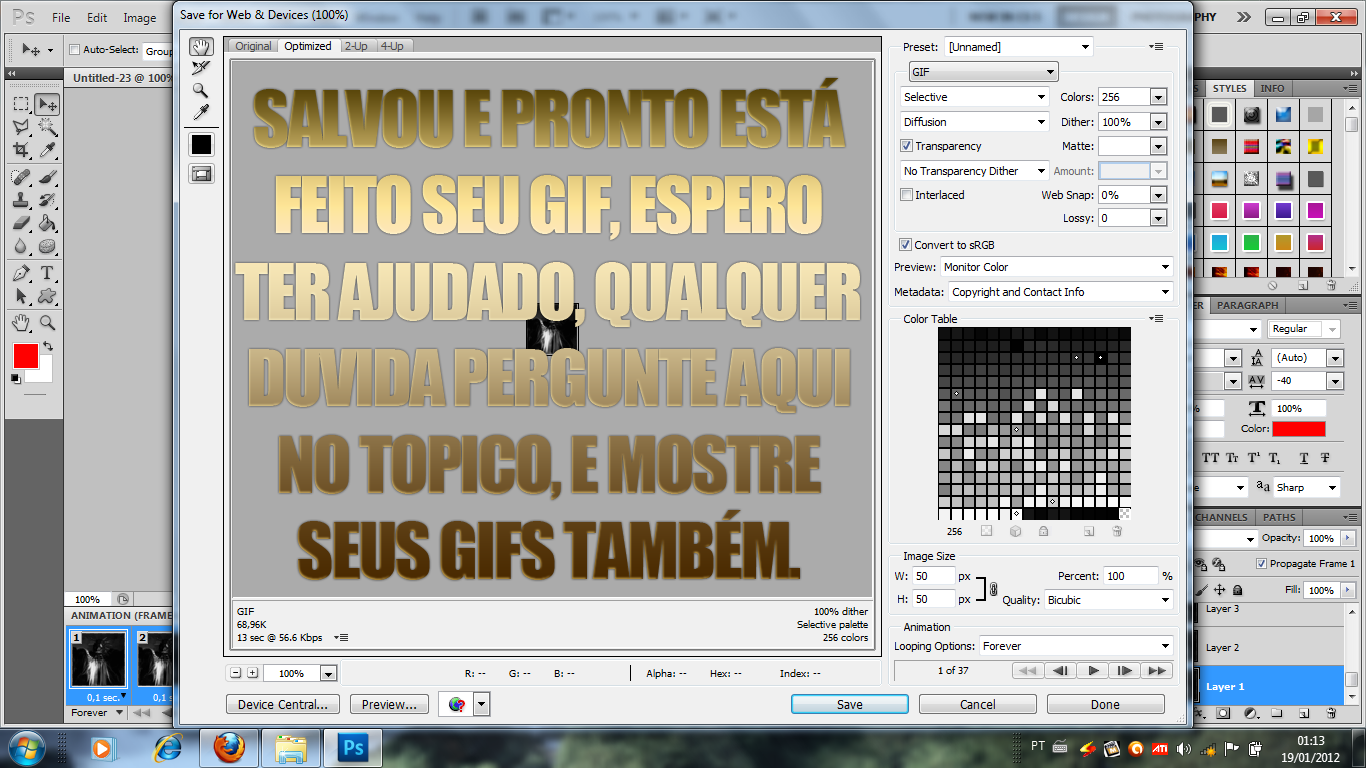Screen dimensions: 1366x768
Task: Toggle Propagate Frame 1 checkbox
Action: click(1260, 564)
